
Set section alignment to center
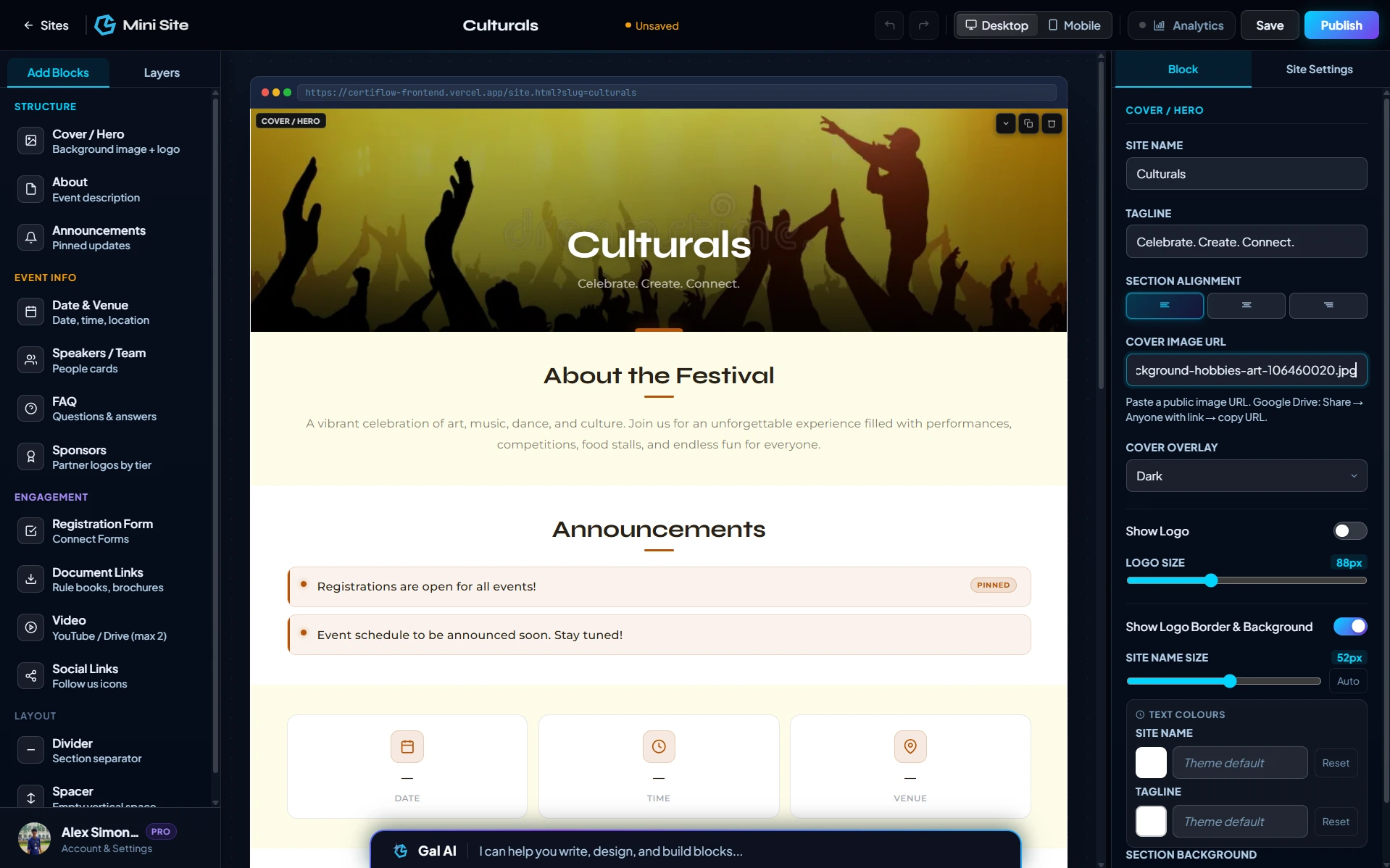1247,306
